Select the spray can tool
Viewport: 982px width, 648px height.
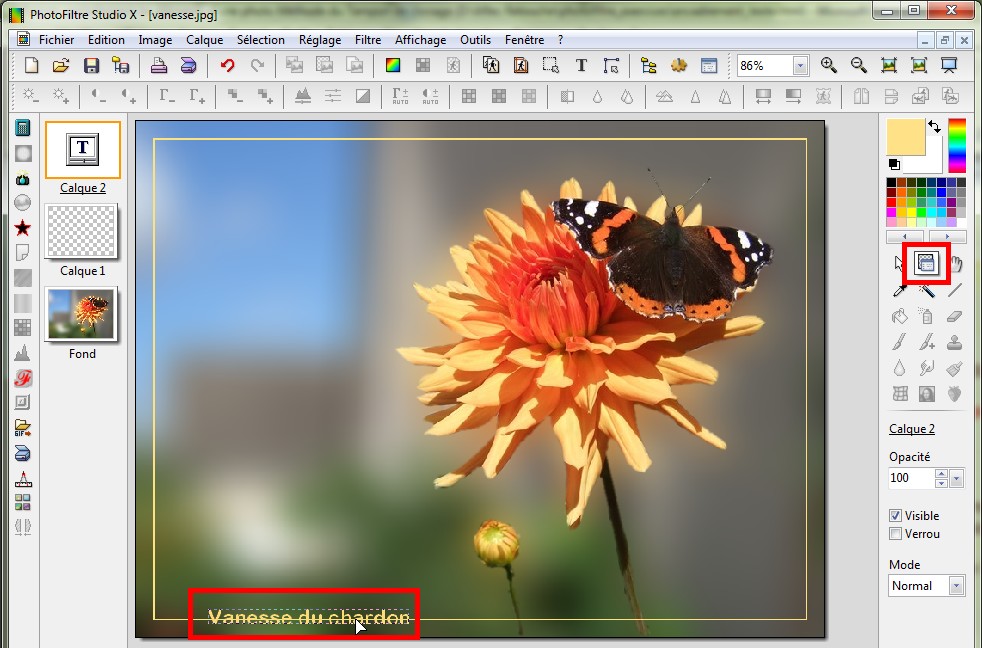click(927, 316)
